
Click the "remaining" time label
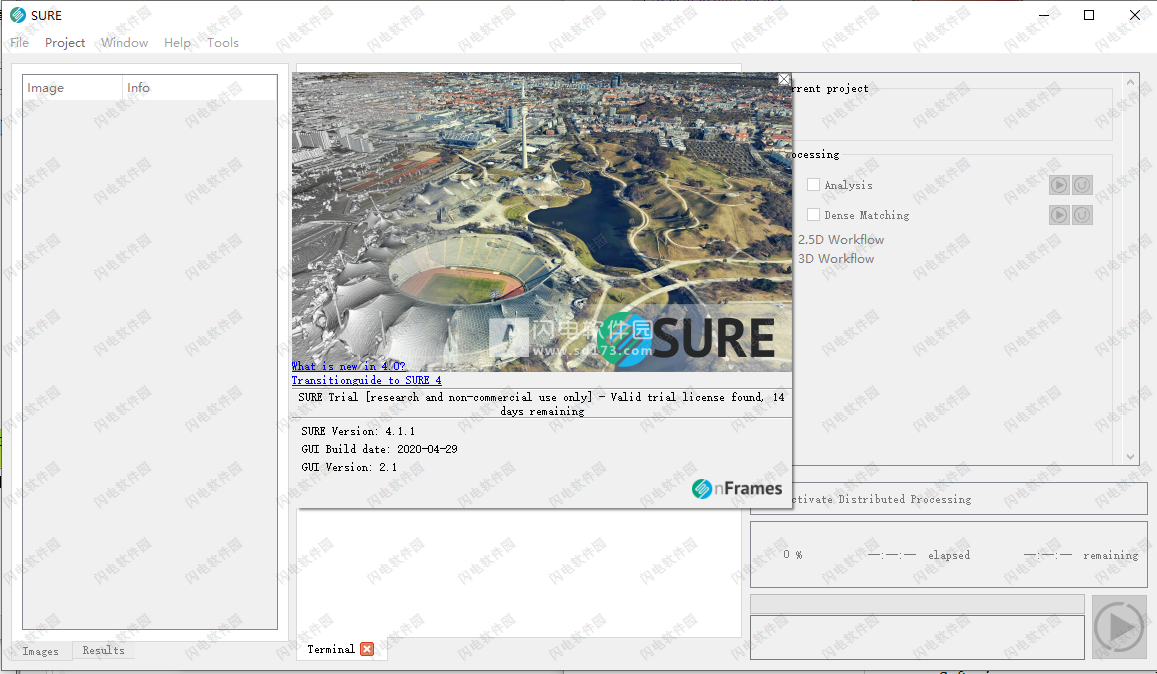[x=1111, y=555]
